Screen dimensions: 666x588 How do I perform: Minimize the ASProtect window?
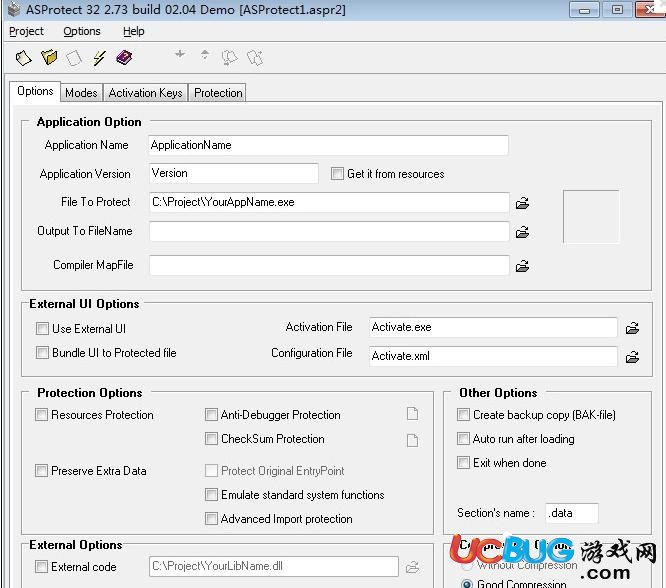coord(584,10)
